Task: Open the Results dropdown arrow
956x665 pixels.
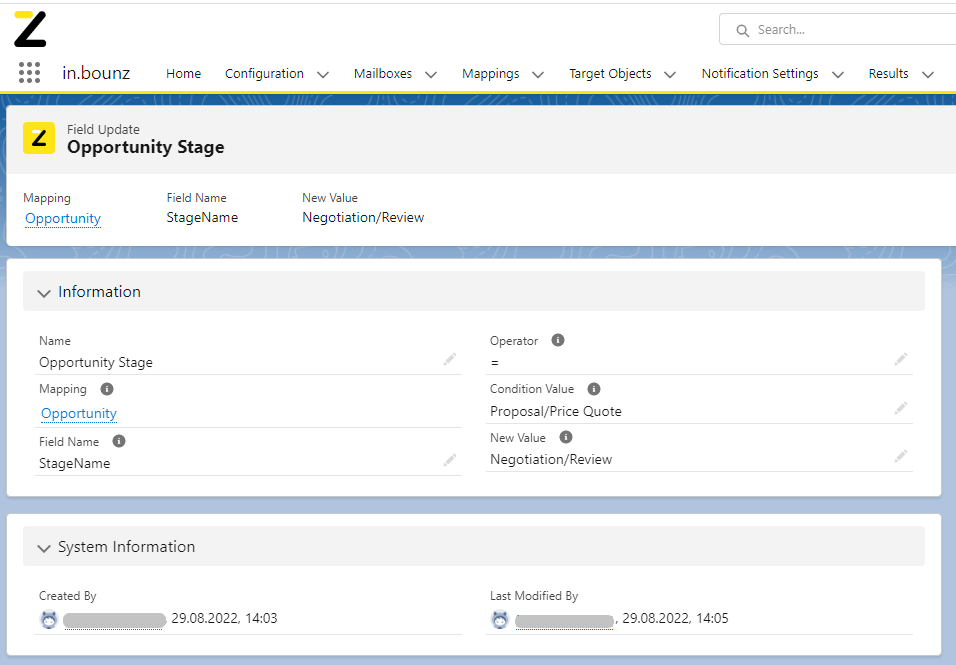Action: (928, 74)
